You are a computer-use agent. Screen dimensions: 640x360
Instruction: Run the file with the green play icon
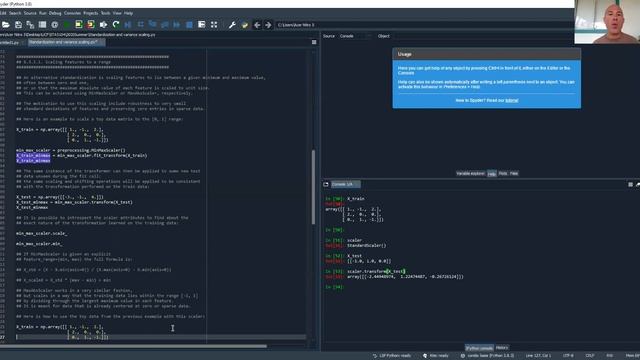[x=67, y=25]
